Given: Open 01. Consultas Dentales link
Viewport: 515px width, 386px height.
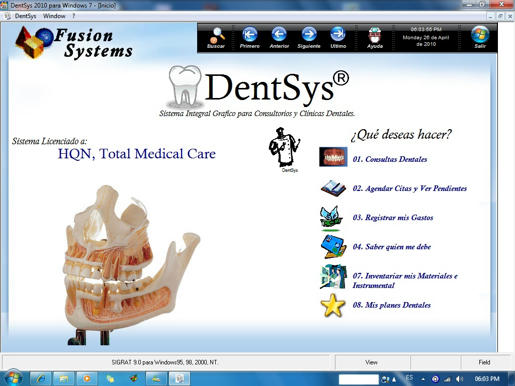Looking at the screenshot, I should [x=390, y=159].
